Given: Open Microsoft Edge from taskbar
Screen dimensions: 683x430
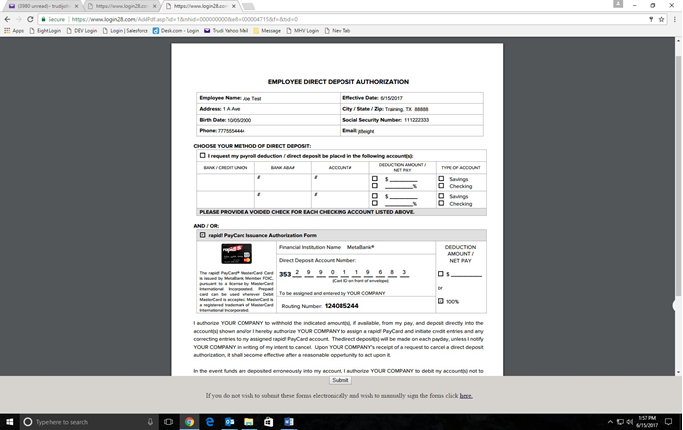Looking at the screenshot, I should coord(210,422).
